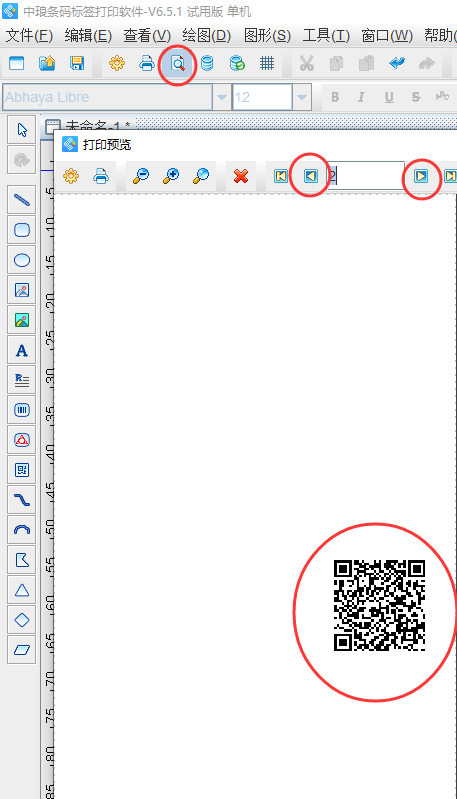Screen dimensions: 457x799
Task: Select the straight line drawing tool
Action: (21, 200)
